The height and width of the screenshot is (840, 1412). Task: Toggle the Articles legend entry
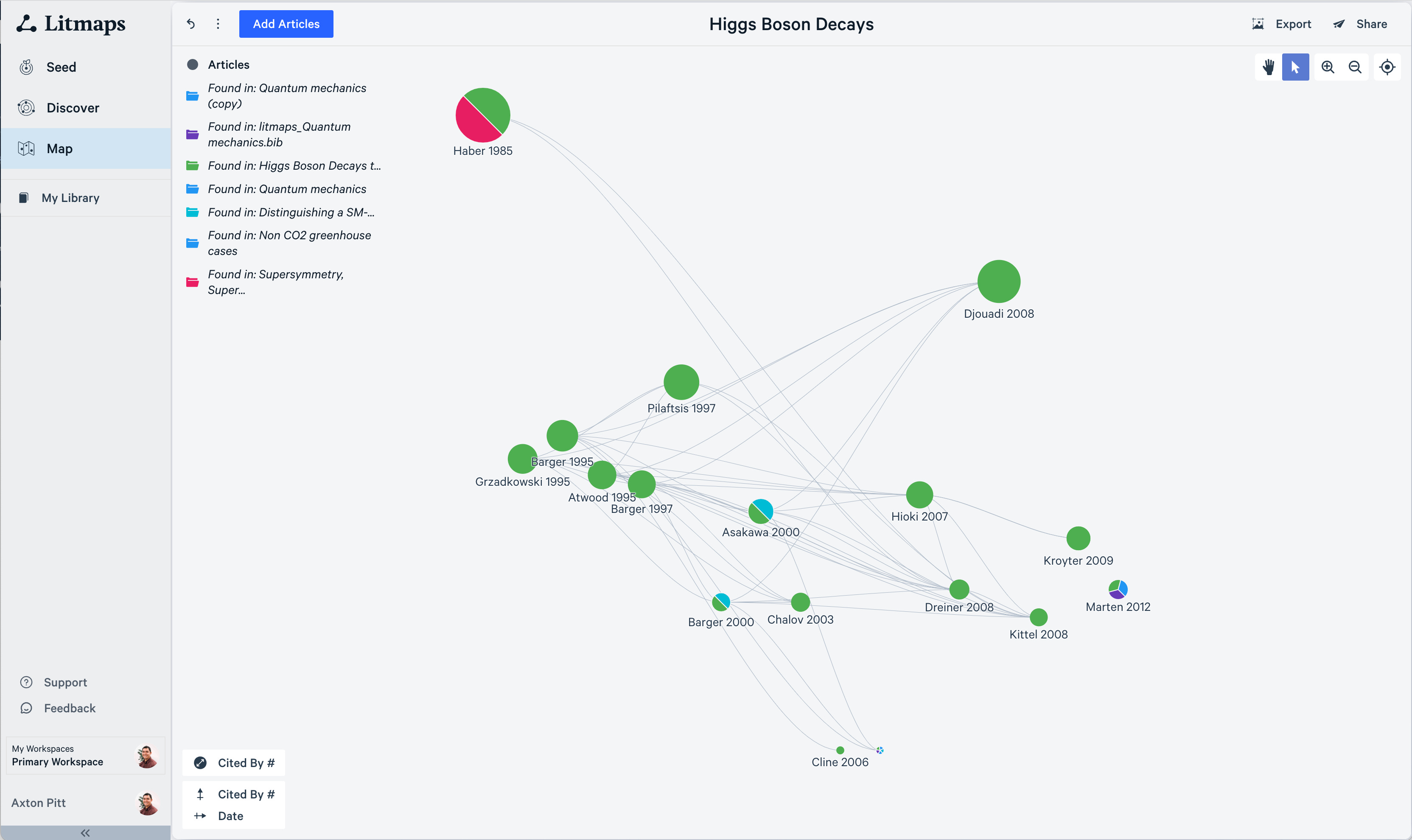point(218,64)
